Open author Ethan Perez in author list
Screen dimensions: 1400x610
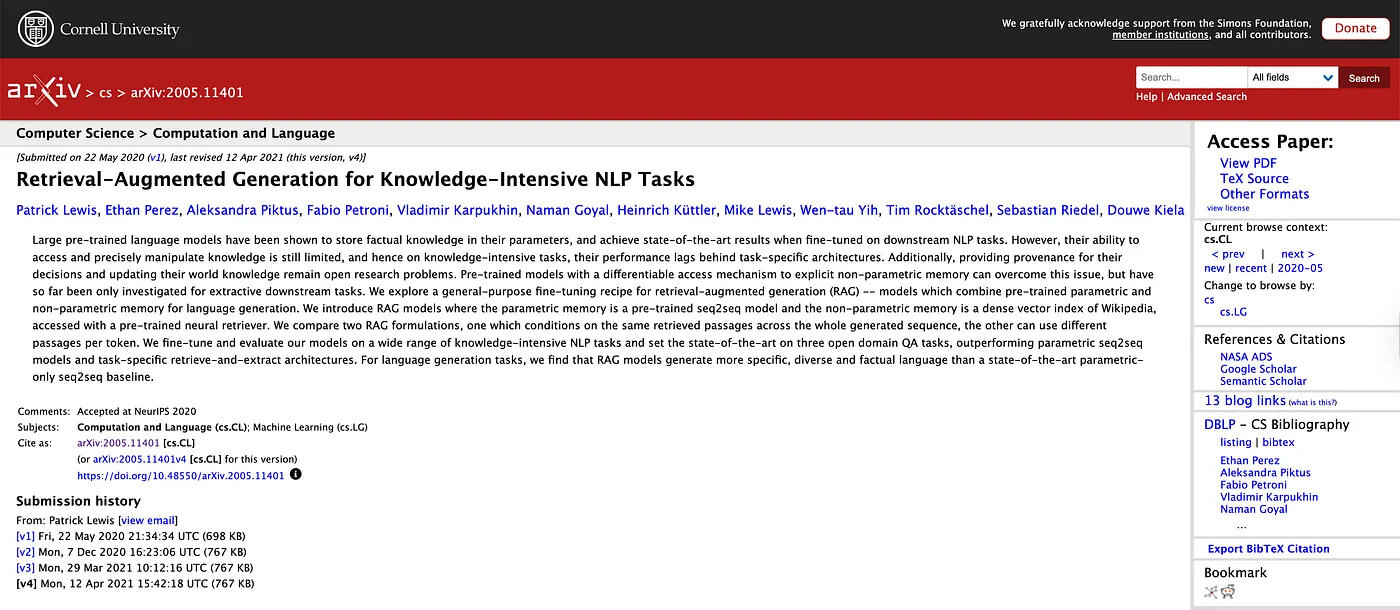[x=143, y=210]
